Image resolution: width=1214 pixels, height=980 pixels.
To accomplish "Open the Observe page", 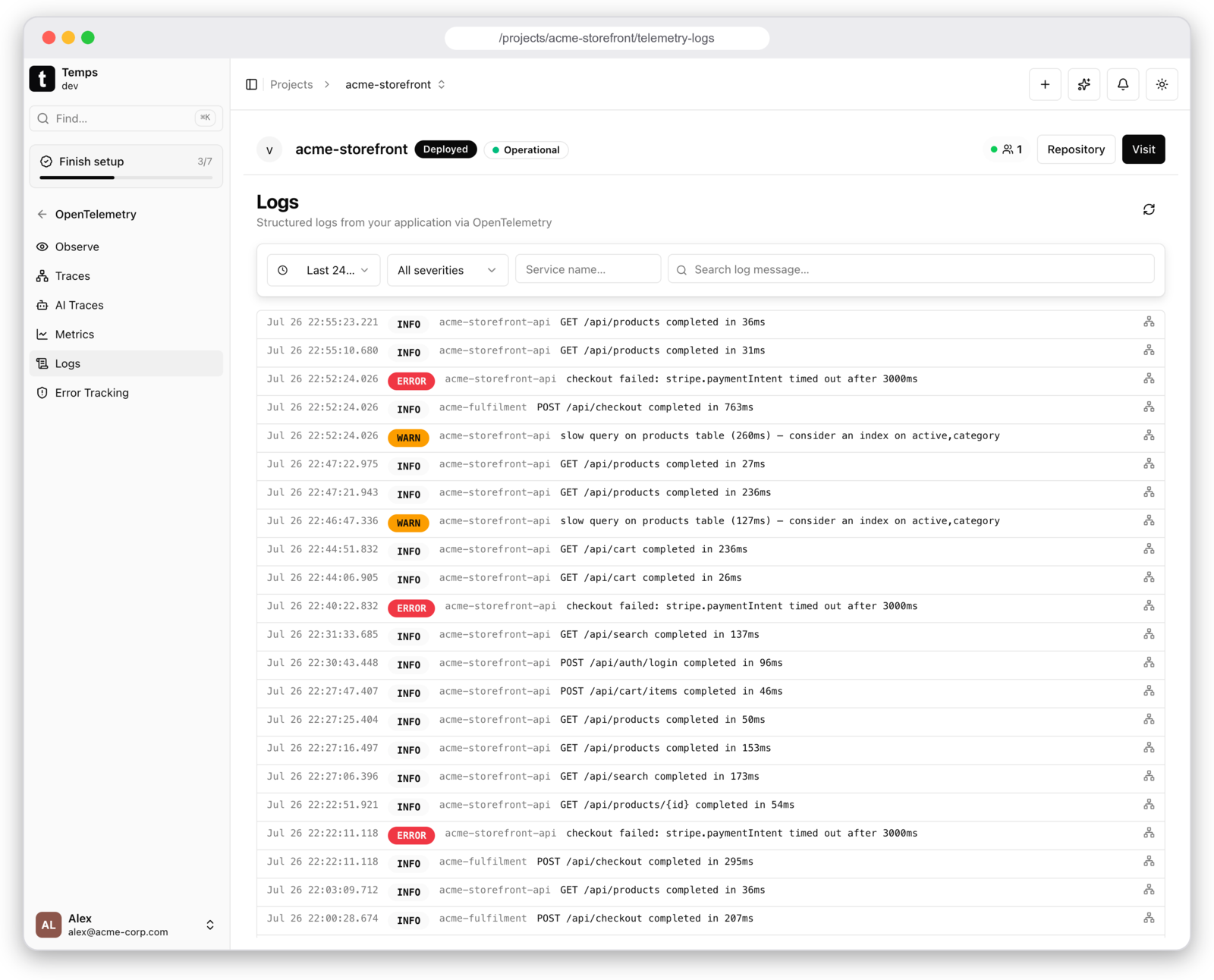I will point(126,247).
